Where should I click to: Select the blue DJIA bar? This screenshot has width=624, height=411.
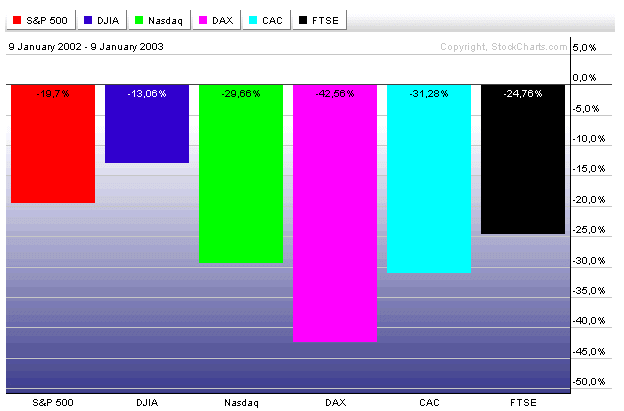tap(147, 124)
